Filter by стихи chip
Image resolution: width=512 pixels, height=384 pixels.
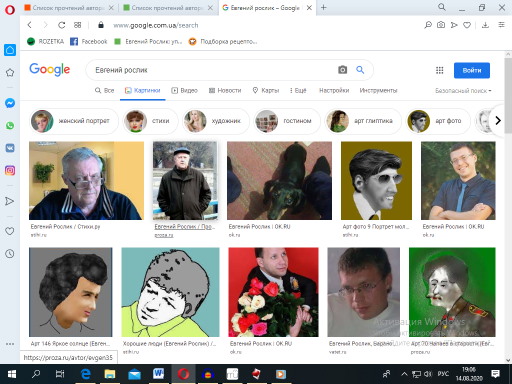tap(150, 121)
